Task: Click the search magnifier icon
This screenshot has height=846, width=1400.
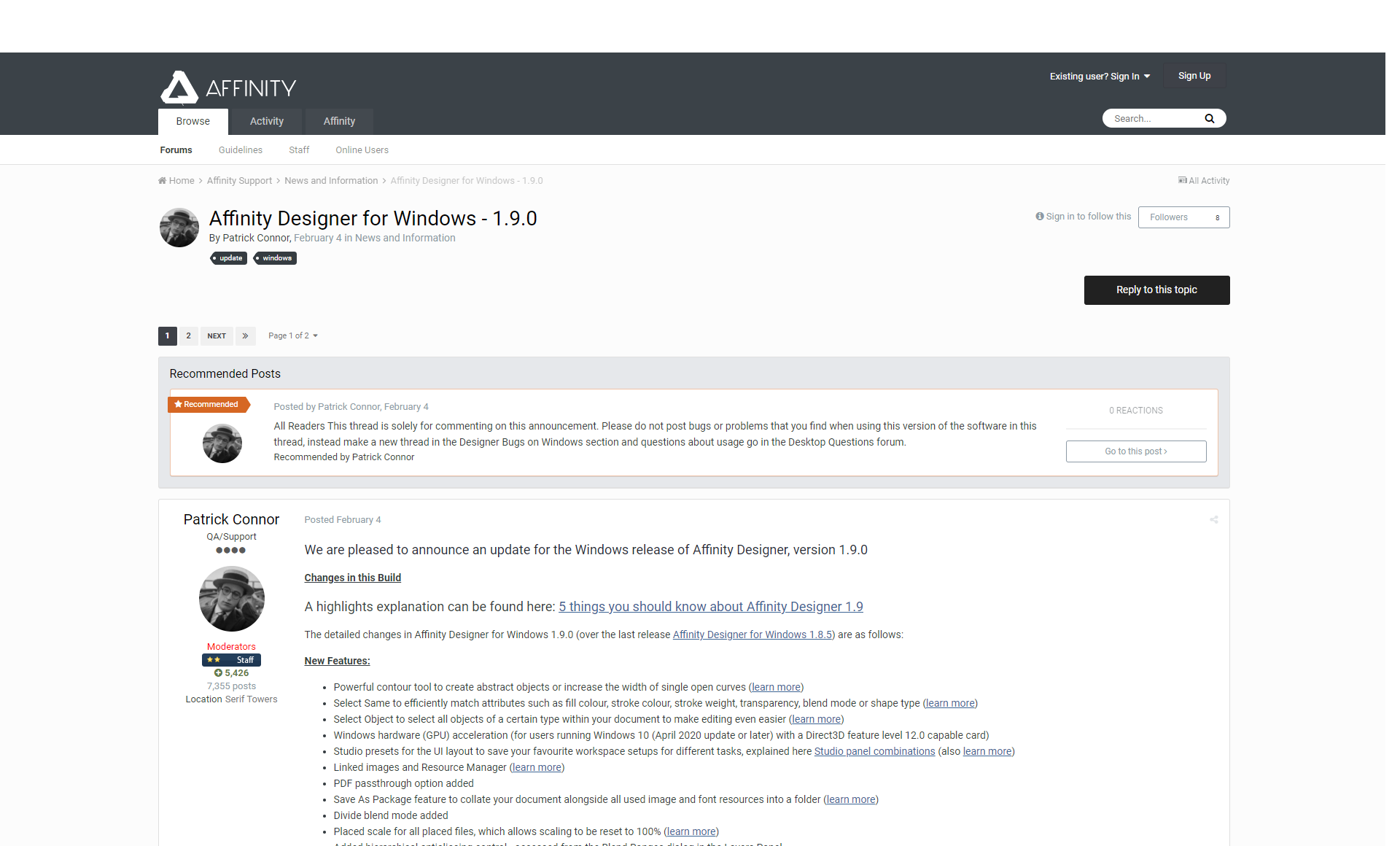Action: pos(1209,118)
